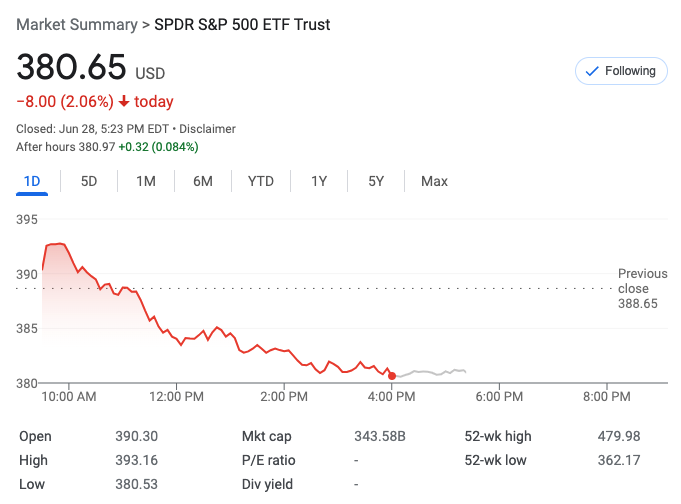Click the red closing price dot
681x504 pixels.
click(392, 376)
